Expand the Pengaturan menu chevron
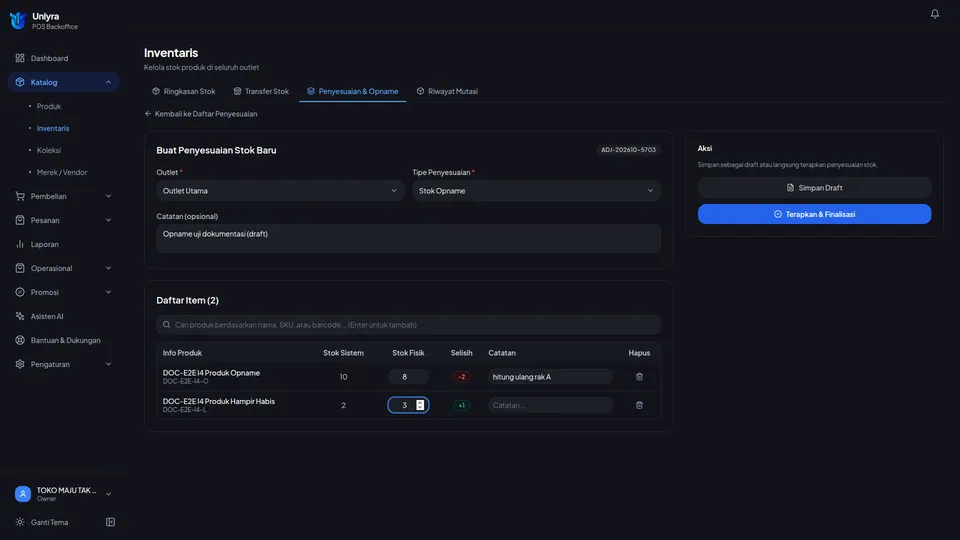Viewport: 960px width, 540px height. [108, 364]
